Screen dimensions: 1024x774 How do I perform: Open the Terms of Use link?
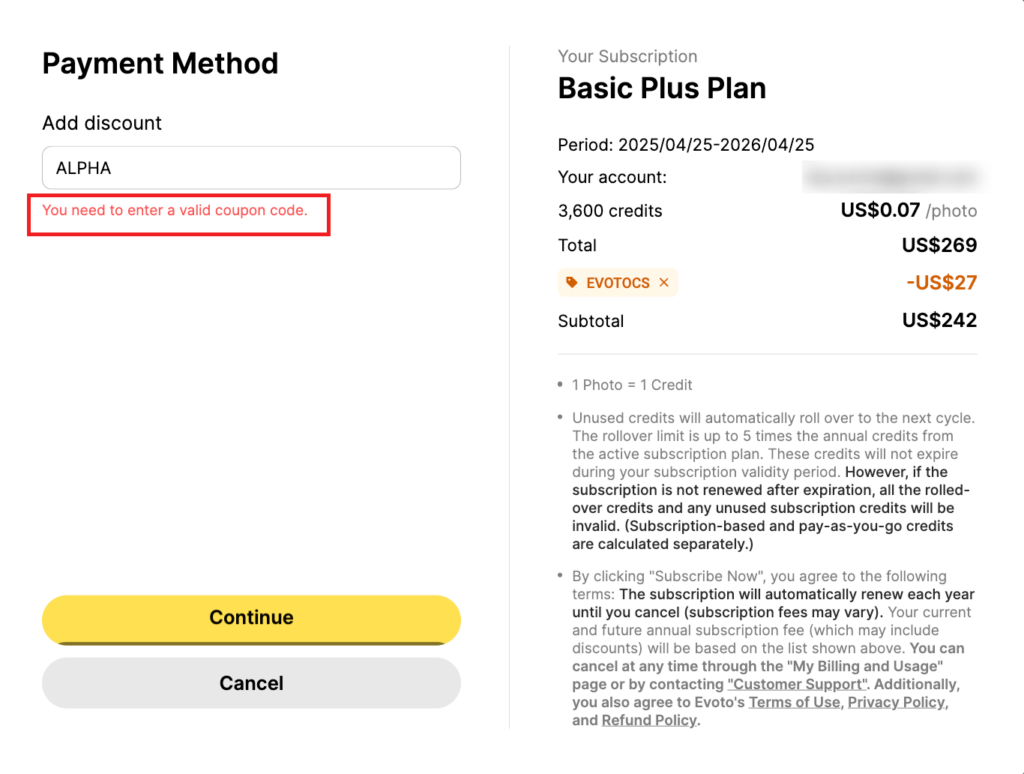[794, 702]
